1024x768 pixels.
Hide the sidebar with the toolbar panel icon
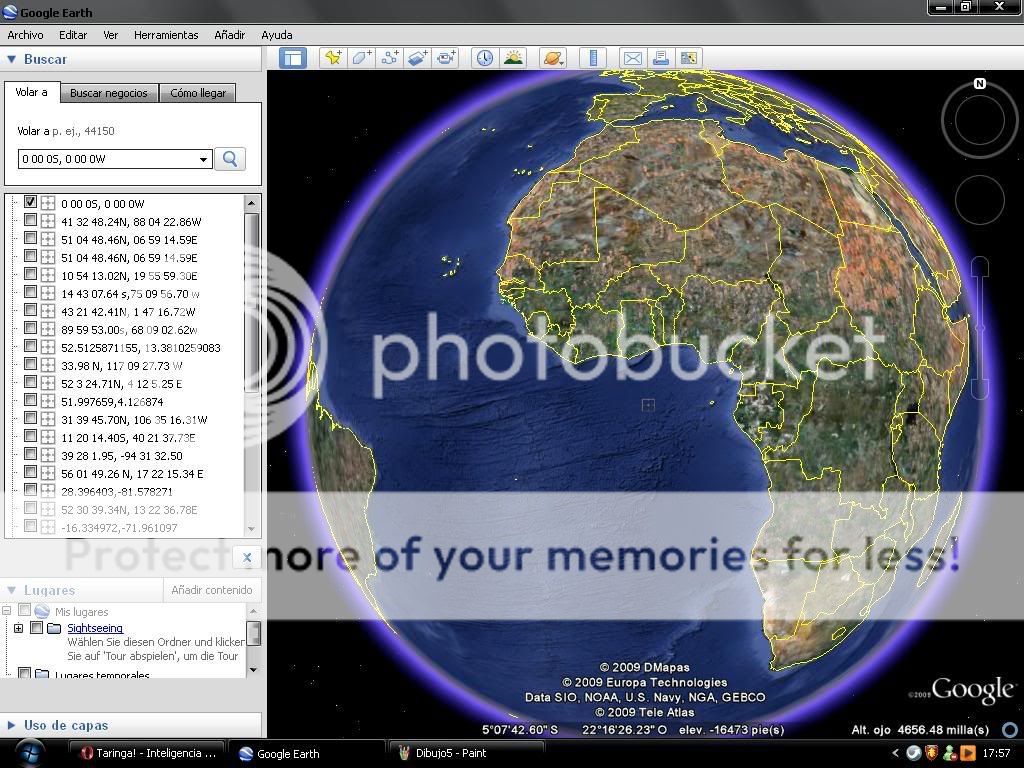point(293,58)
